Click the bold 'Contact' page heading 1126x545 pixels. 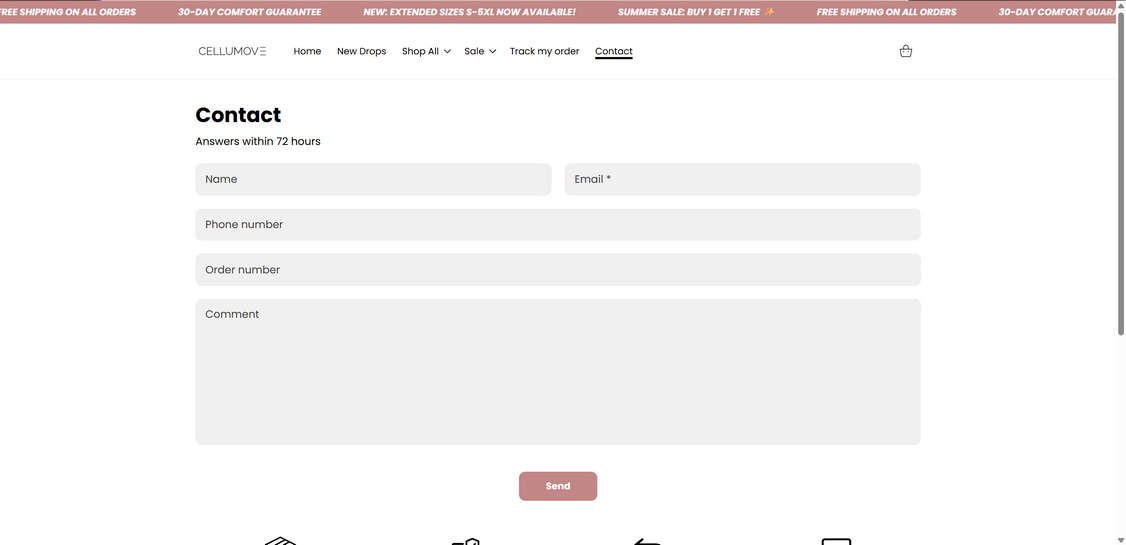click(x=238, y=115)
